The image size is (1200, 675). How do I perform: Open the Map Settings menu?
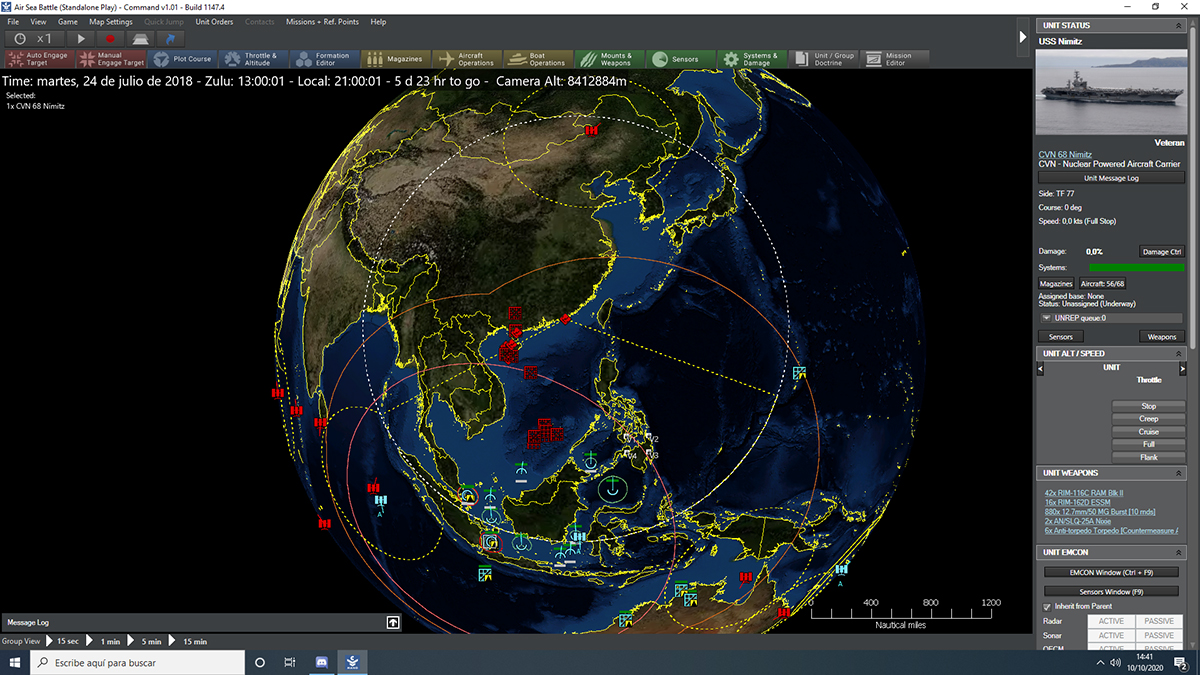click(111, 21)
